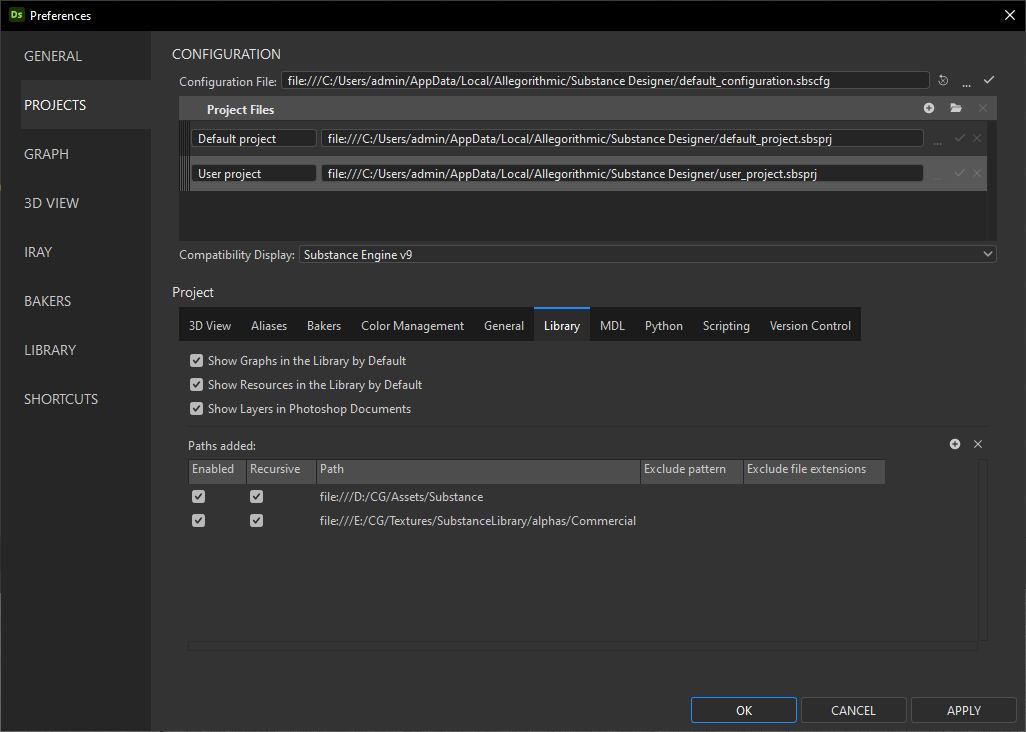Select PROJECTS preferences category

coord(86,105)
